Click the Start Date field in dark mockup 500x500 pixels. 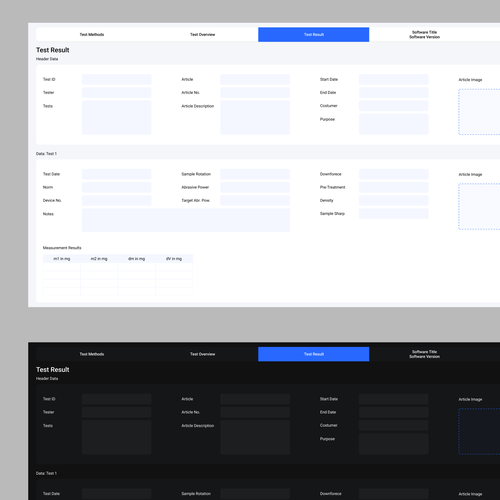tap(394, 399)
